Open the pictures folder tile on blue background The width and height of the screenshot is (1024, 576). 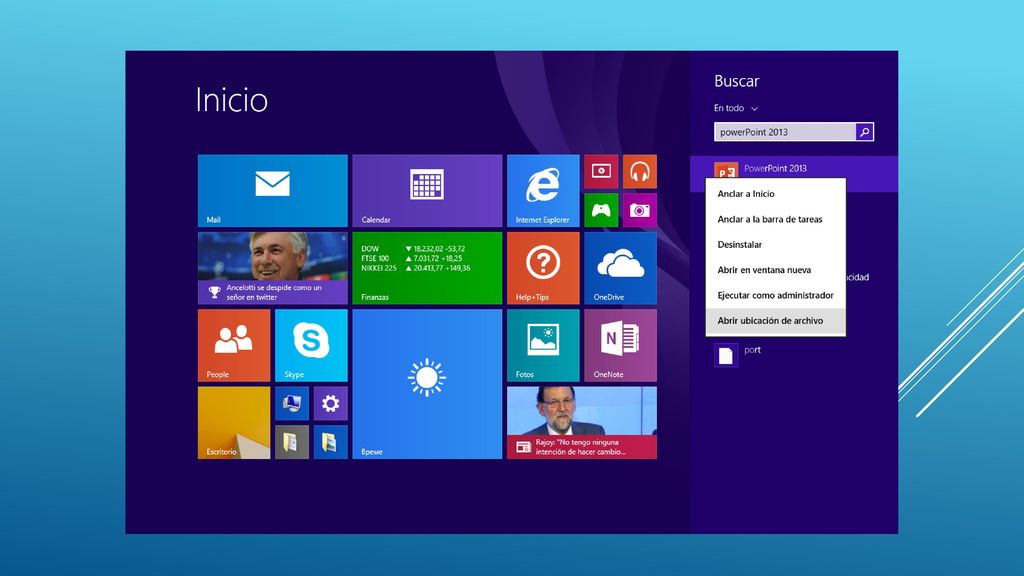click(x=330, y=442)
